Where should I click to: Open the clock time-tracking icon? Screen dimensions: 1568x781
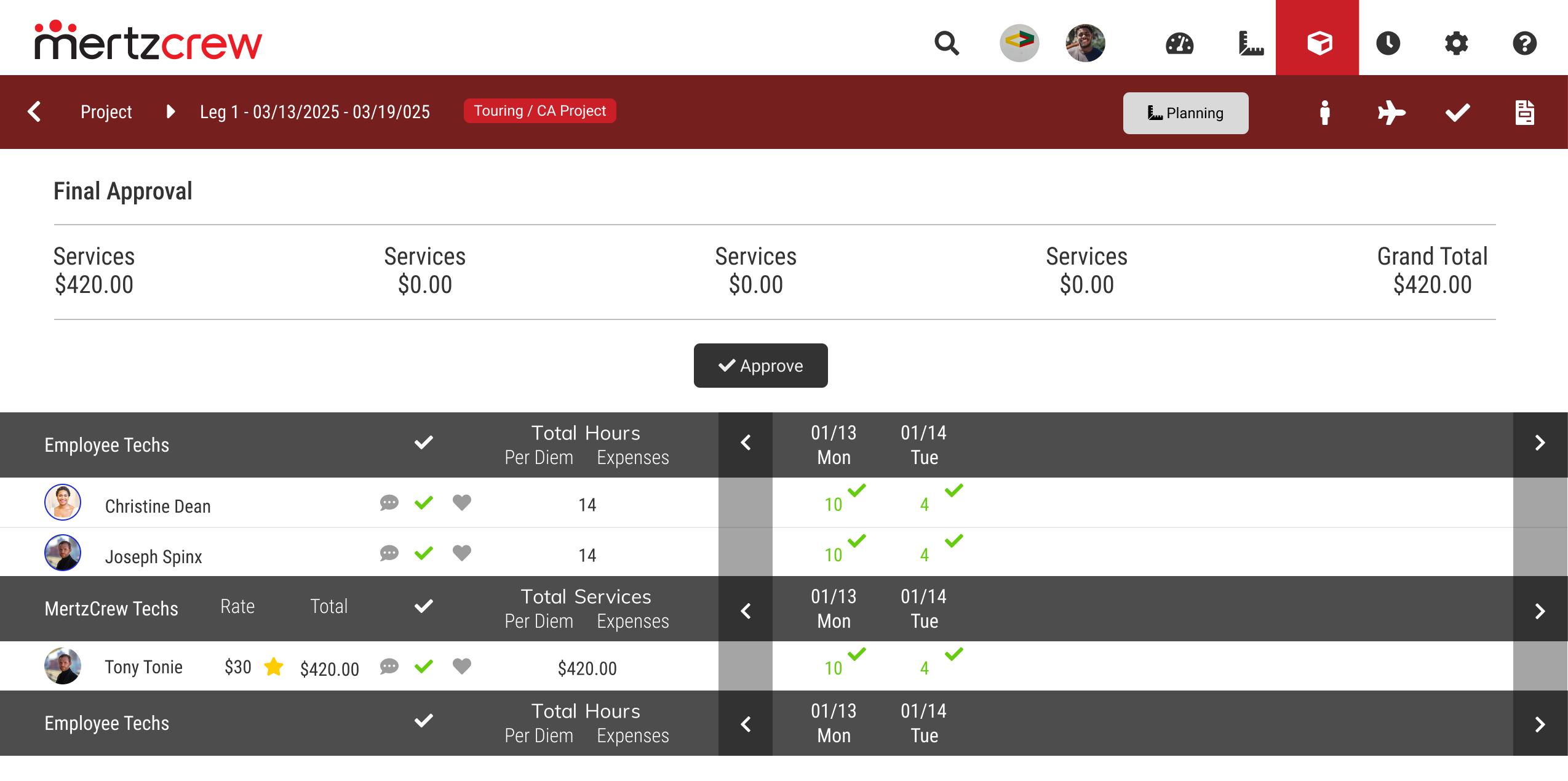point(1388,44)
